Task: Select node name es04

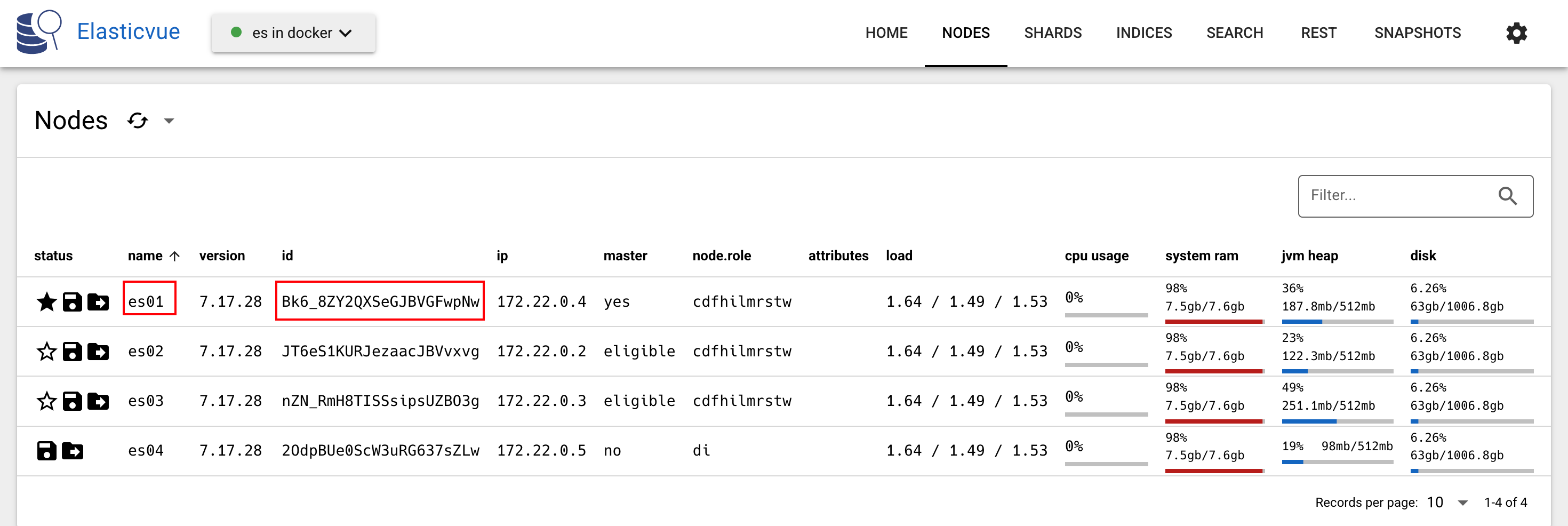Action: [146, 451]
